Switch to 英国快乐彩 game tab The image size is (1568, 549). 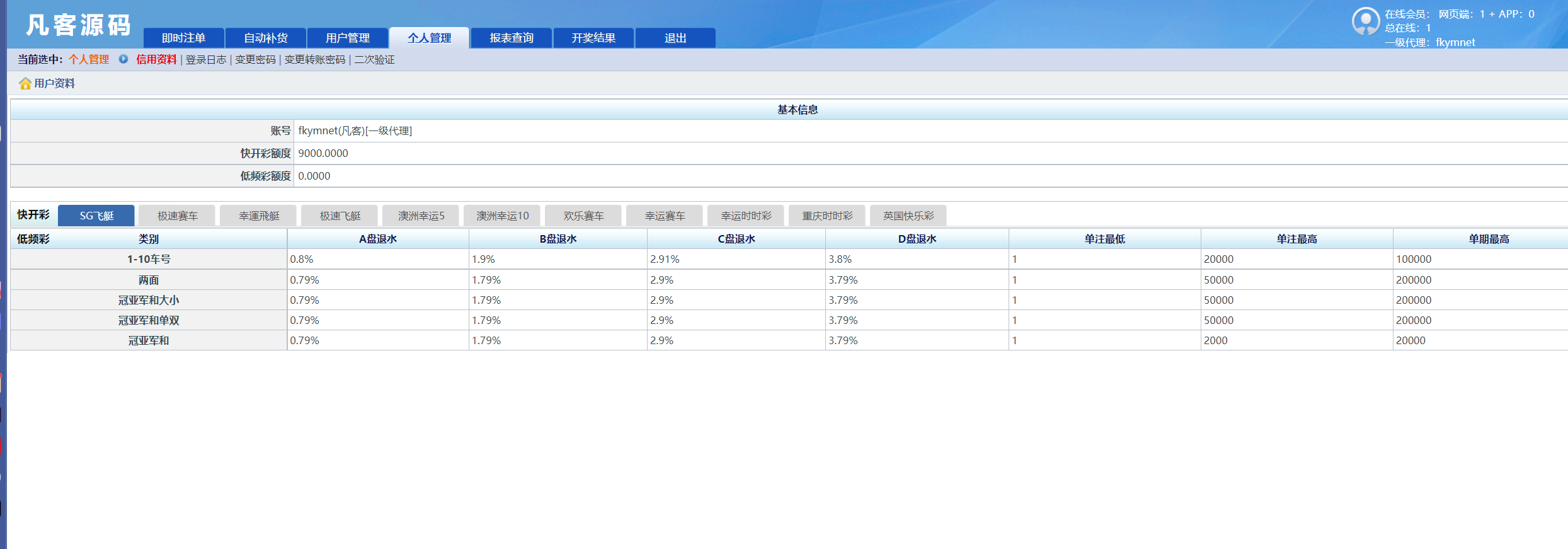coord(909,216)
